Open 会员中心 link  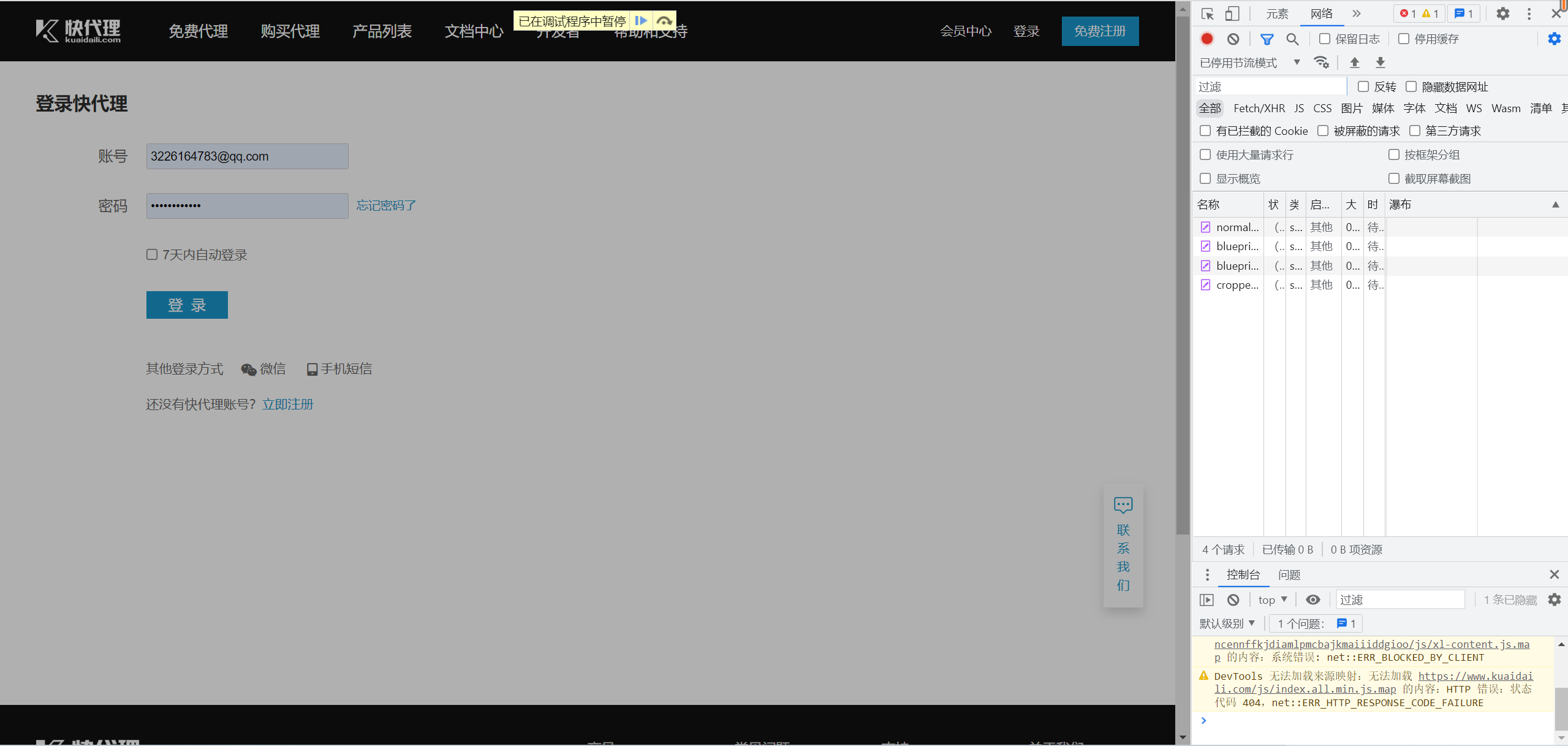click(x=966, y=31)
